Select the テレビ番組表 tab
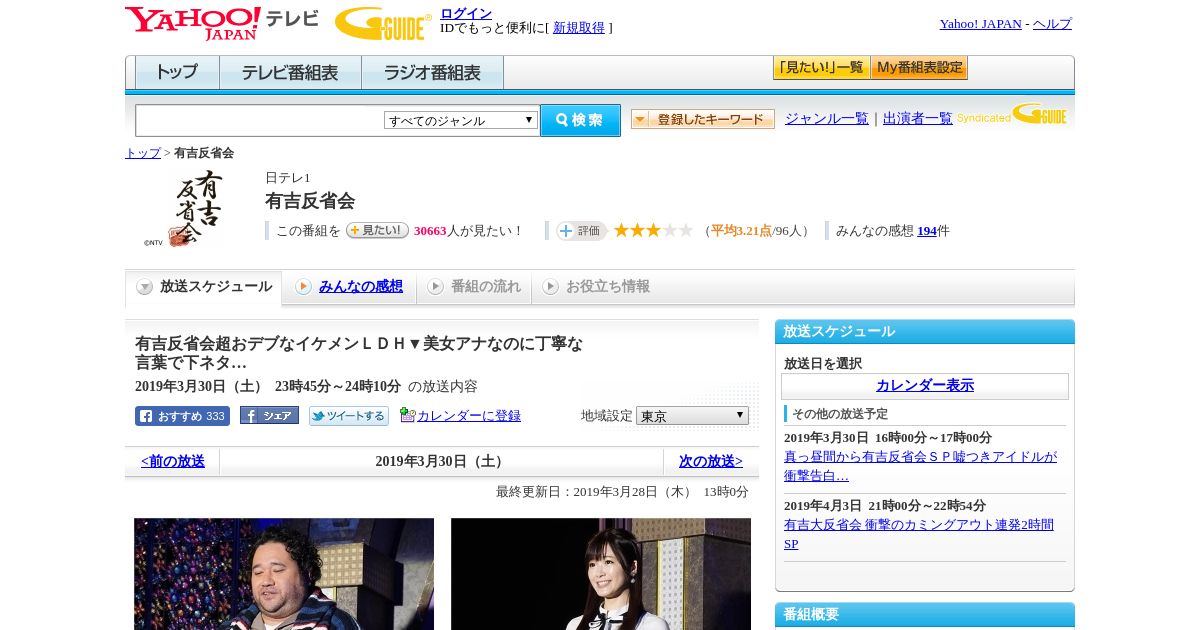1200x630 pixels. pos(290,73)
